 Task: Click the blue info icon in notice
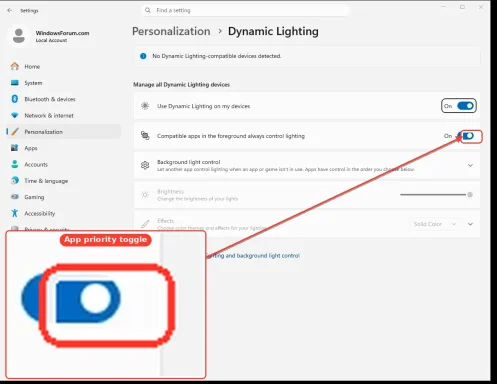point(143,56)
